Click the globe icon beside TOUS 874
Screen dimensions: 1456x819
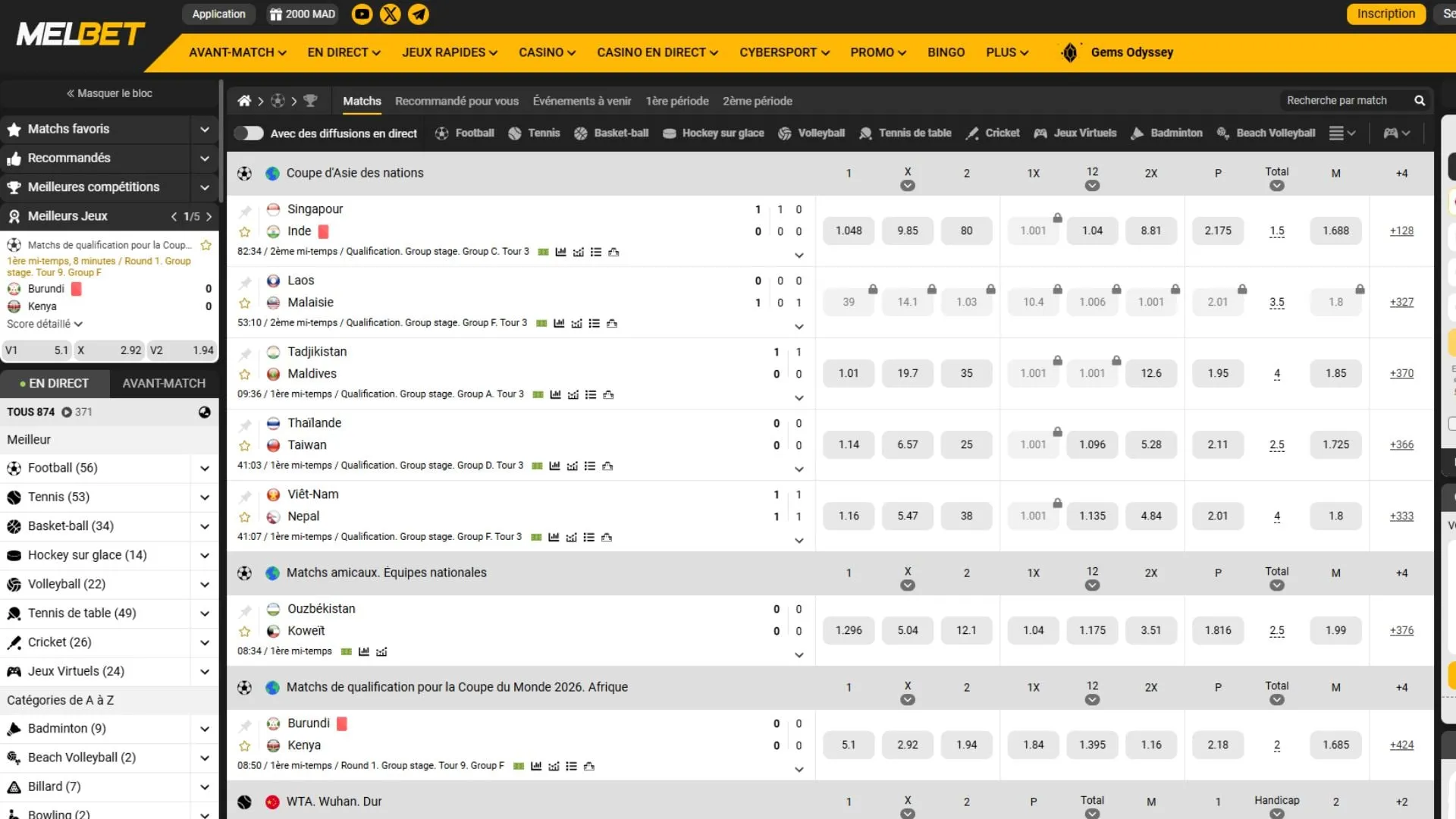point(204,413)
